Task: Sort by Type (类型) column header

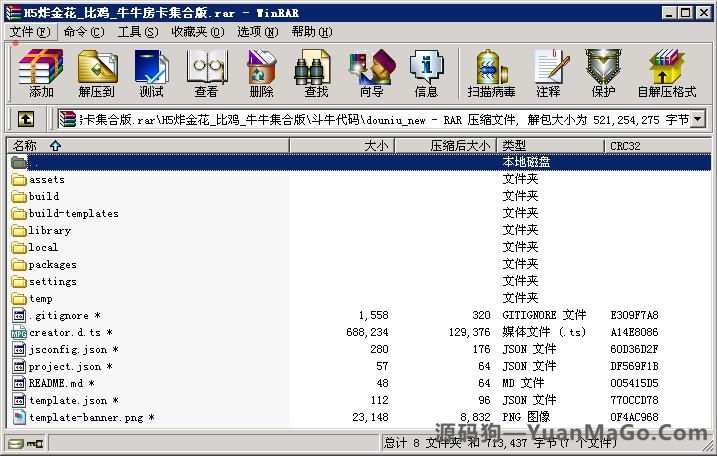Action: point(551,145)
